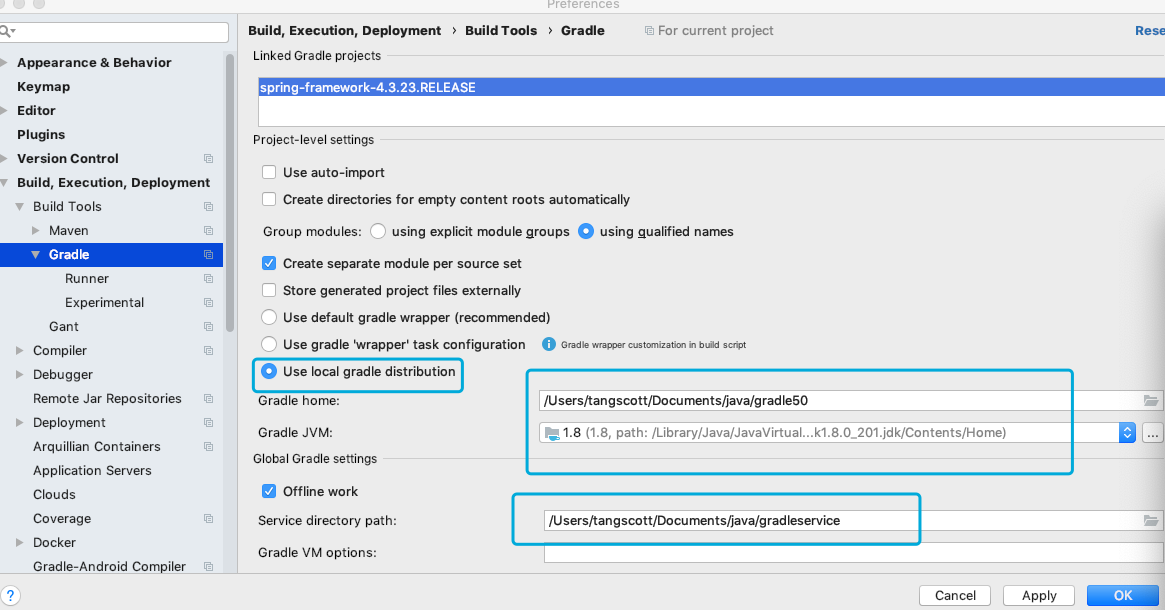Click the Apply button
The height and width of the screenshot is (610, 1165).
click(1038, 595)
